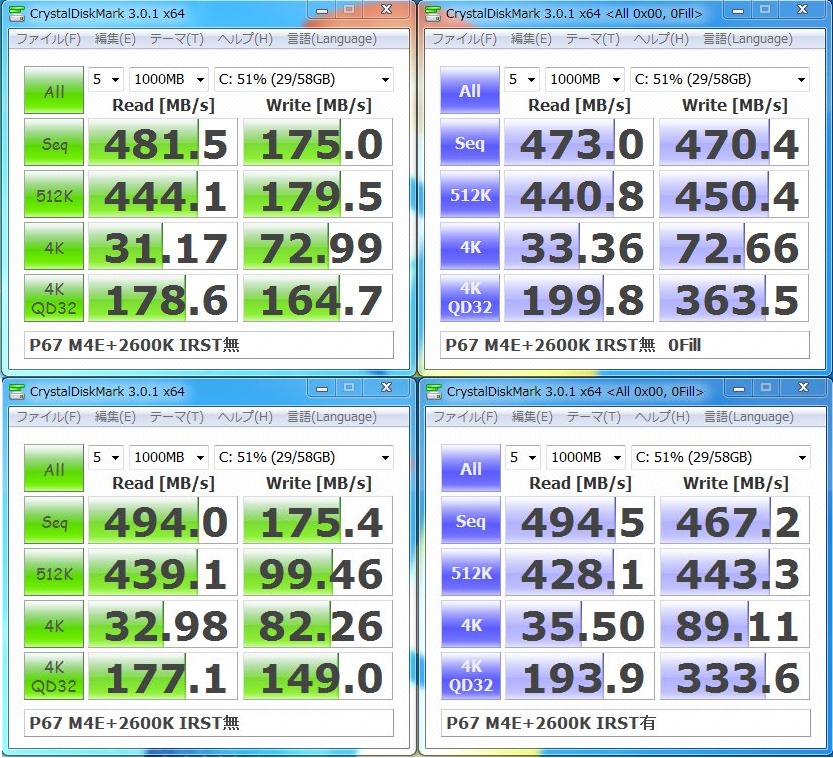Viewport: 833px width, 758px height.
Task: Open drive C: dropdown in top-left window
Action: click(303, 80)
